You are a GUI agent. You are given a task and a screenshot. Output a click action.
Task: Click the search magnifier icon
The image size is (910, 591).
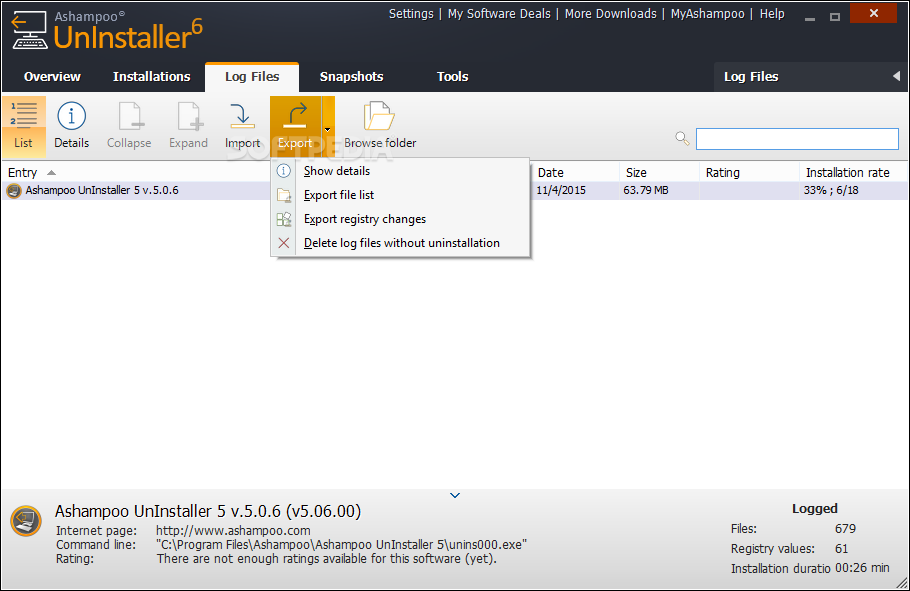pos(682,138)
